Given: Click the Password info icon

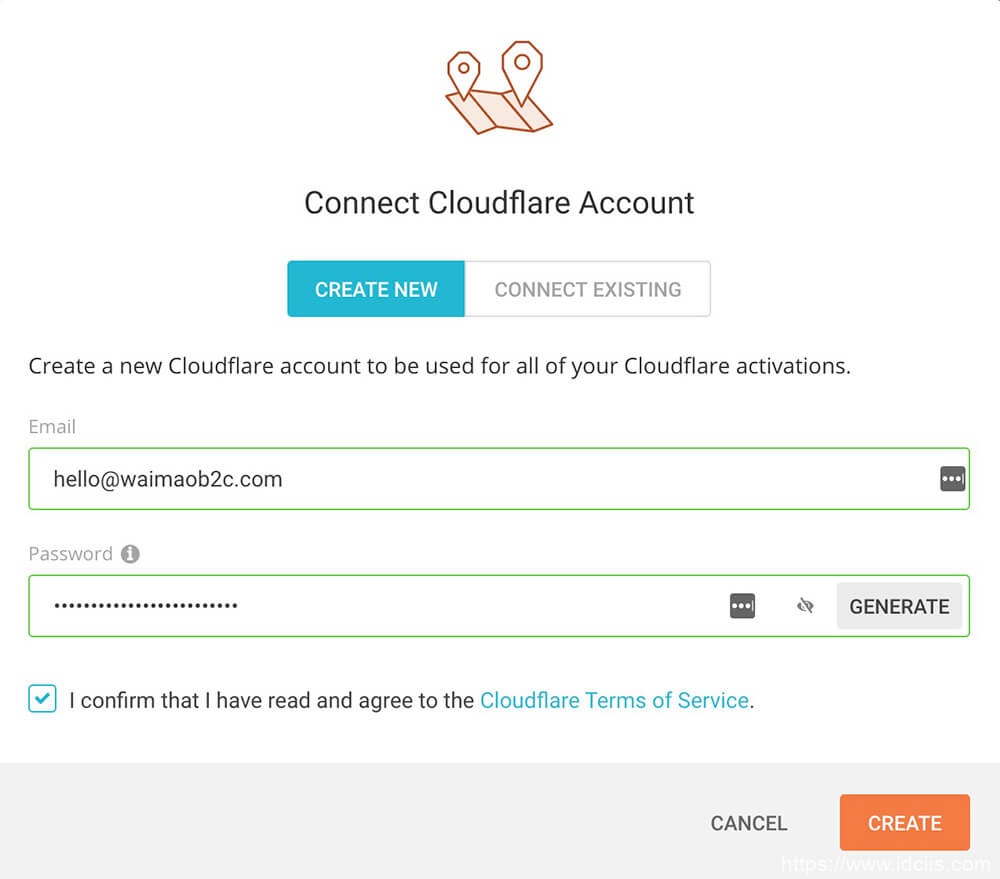Looking at the screenshot, I should [x=130, y=554].
